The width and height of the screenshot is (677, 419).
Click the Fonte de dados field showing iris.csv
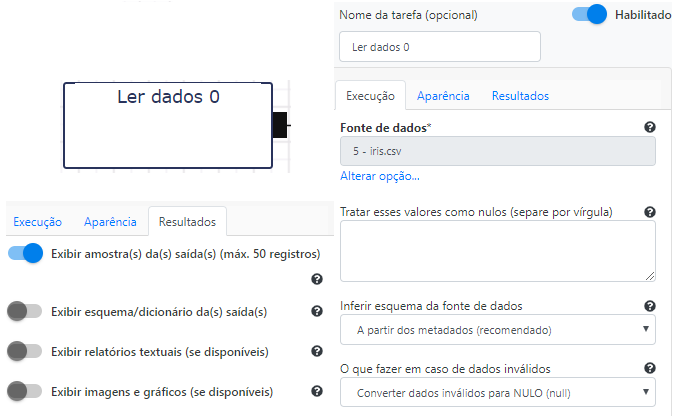(498, 151)
